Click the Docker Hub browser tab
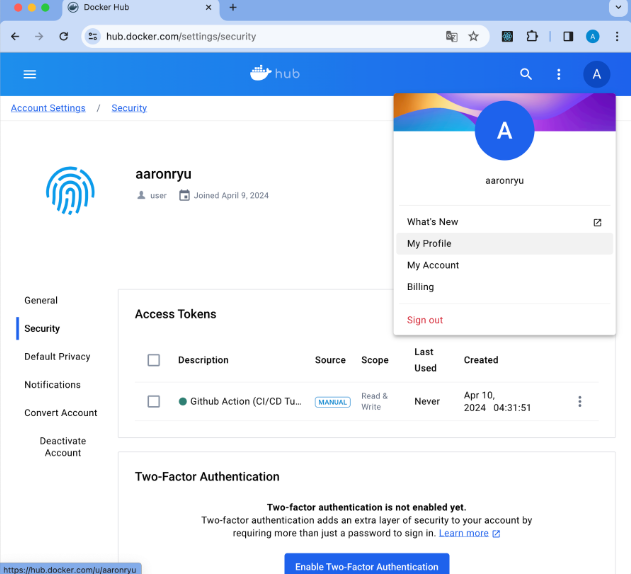Viewport: 631px width, 574px height. 141,8
